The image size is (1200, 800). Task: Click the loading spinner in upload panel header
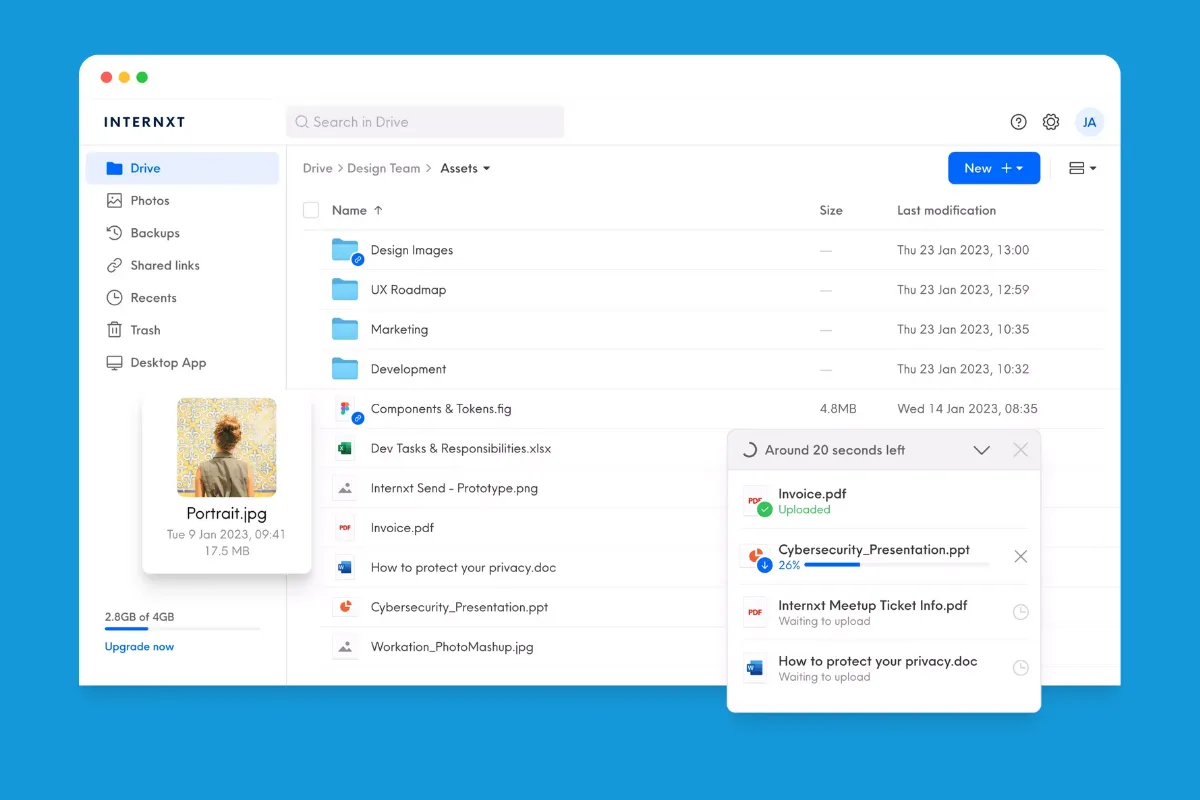coord(749,450)
